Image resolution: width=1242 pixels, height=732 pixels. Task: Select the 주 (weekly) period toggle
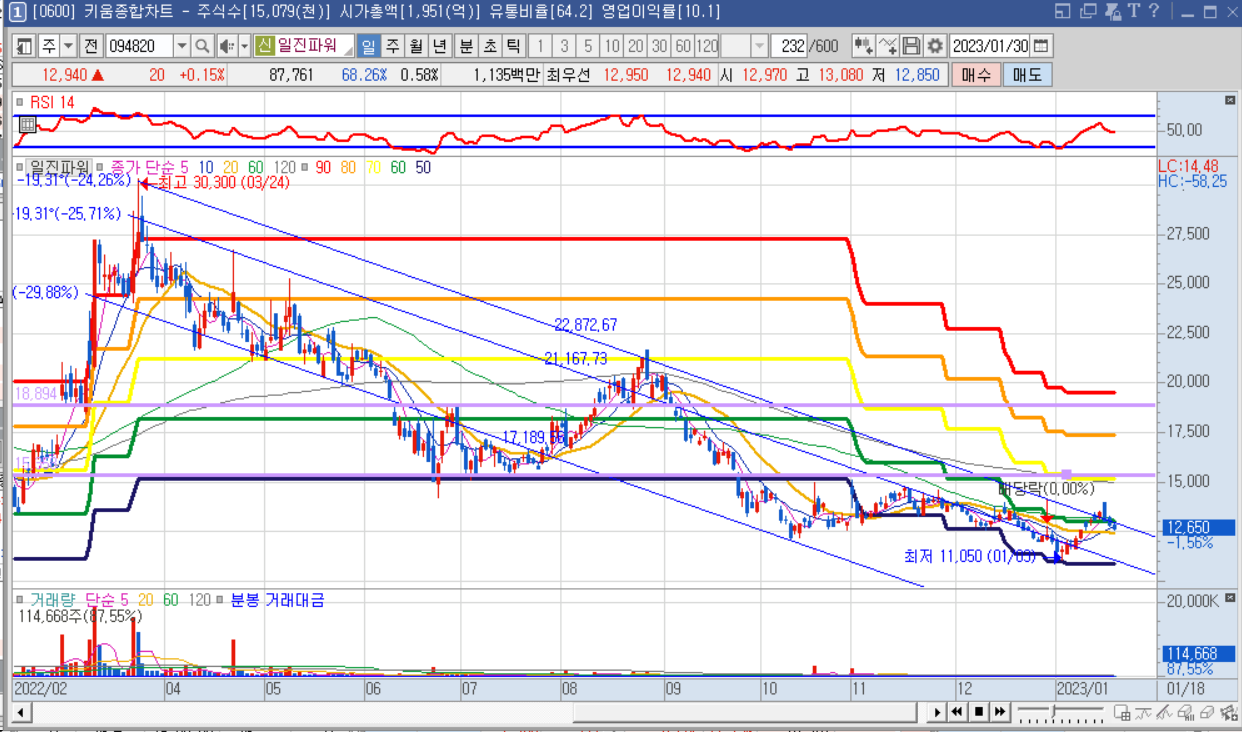(x=392, y=46)
